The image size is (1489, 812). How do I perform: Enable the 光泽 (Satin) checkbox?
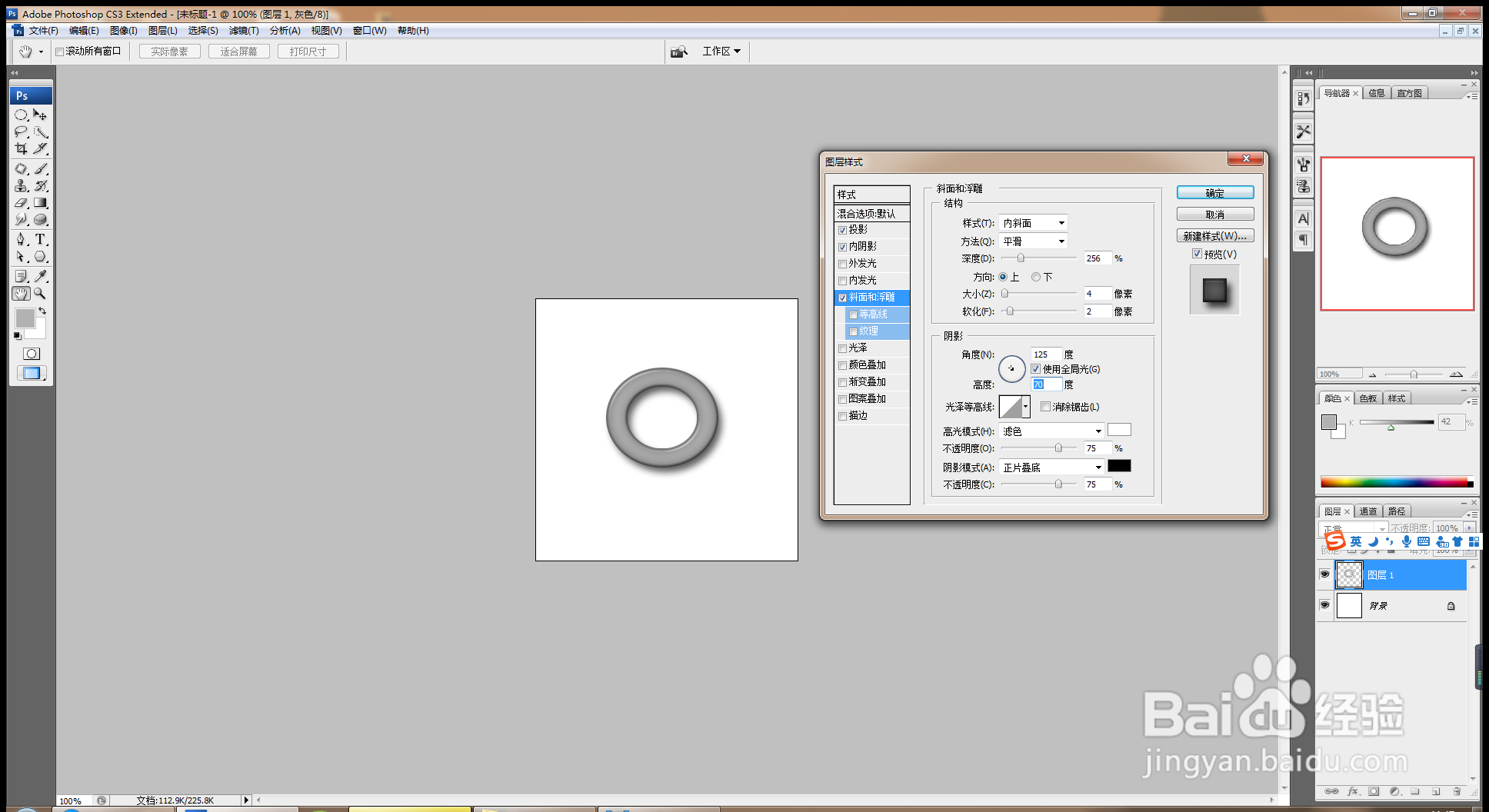coord(843,348)
